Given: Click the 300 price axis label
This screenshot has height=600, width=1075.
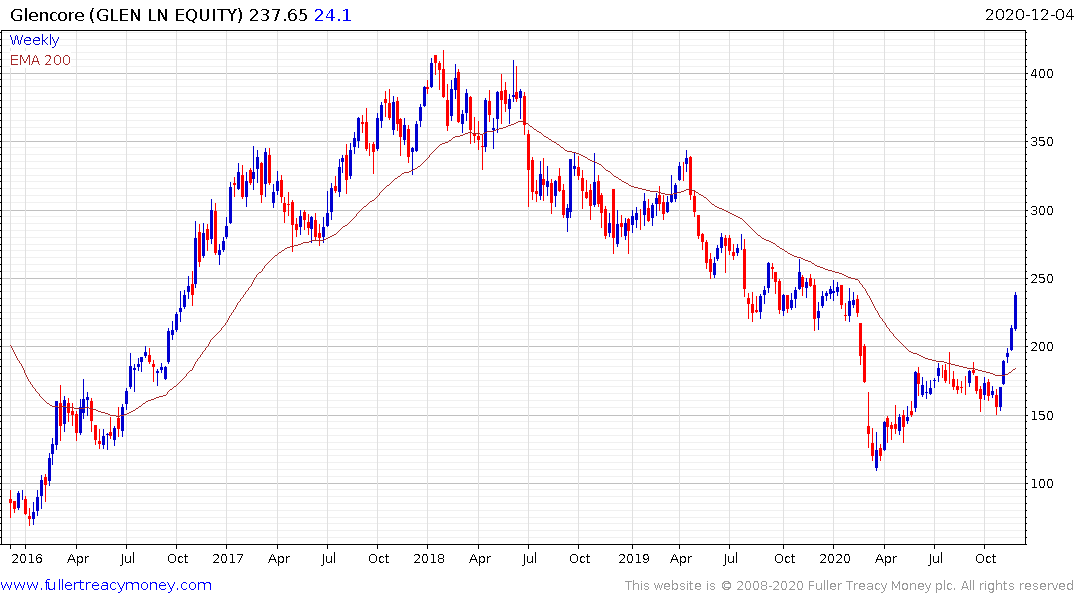Looking at the screenshot, I should click(x=1042, y=211).
